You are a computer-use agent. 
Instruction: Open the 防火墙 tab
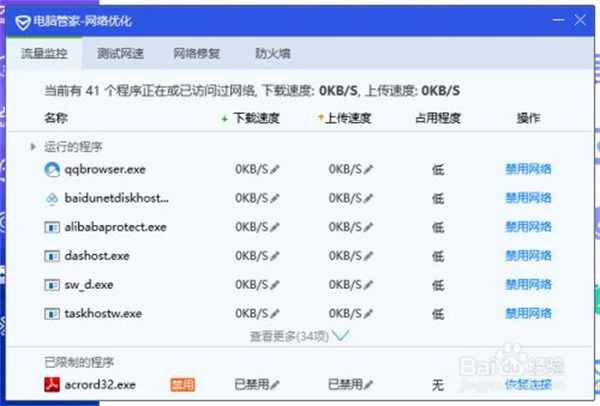pos(273,53)
